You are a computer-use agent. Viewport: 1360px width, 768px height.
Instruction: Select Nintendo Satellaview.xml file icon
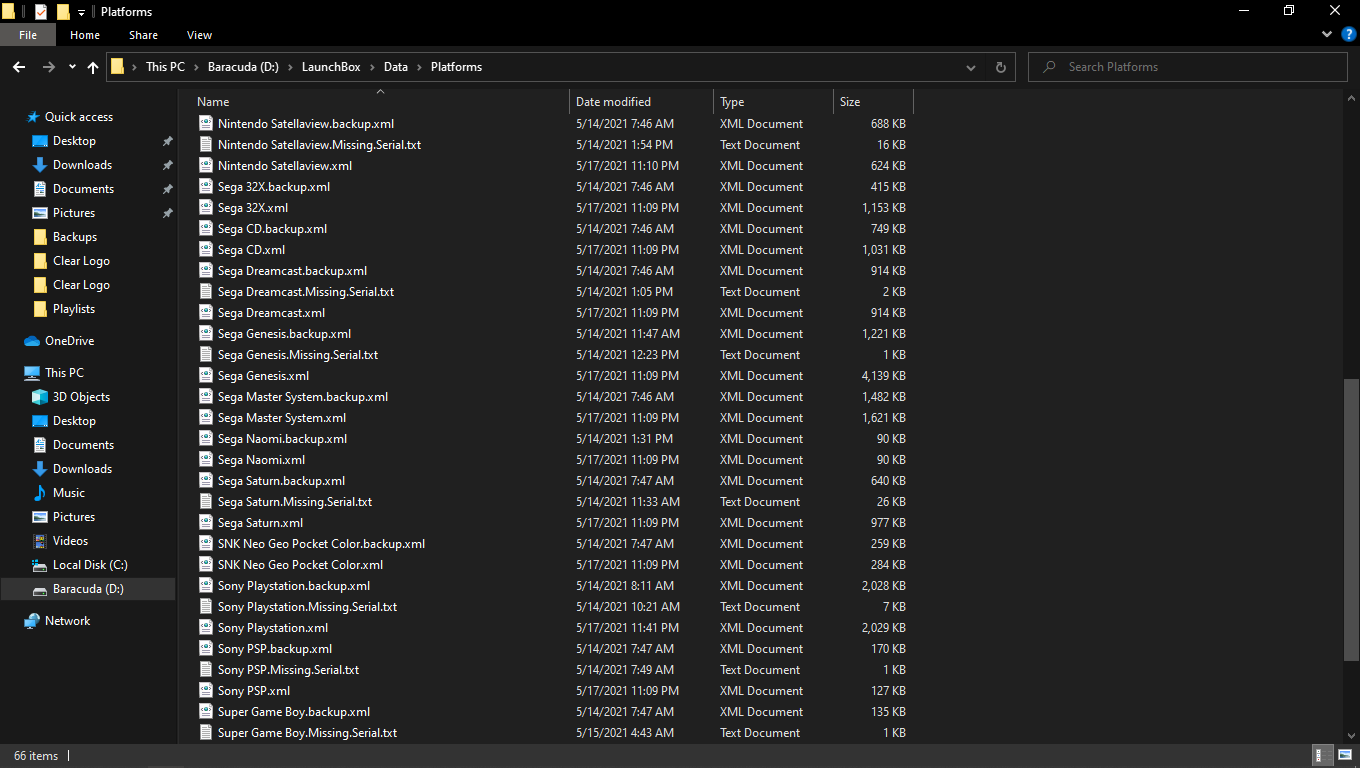[x=206, y=166]
